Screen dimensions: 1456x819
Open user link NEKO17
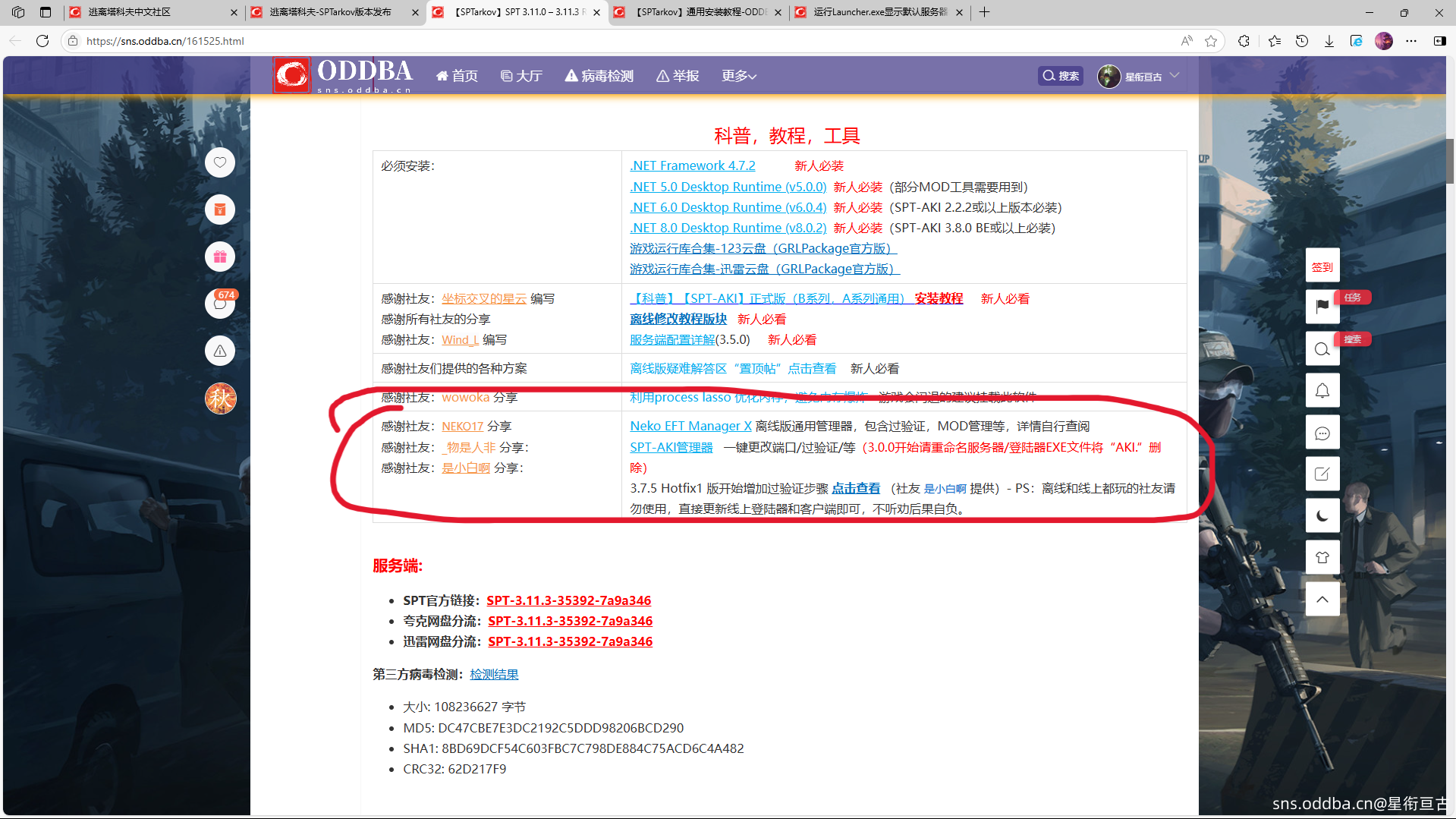click(x=463, y=426)
